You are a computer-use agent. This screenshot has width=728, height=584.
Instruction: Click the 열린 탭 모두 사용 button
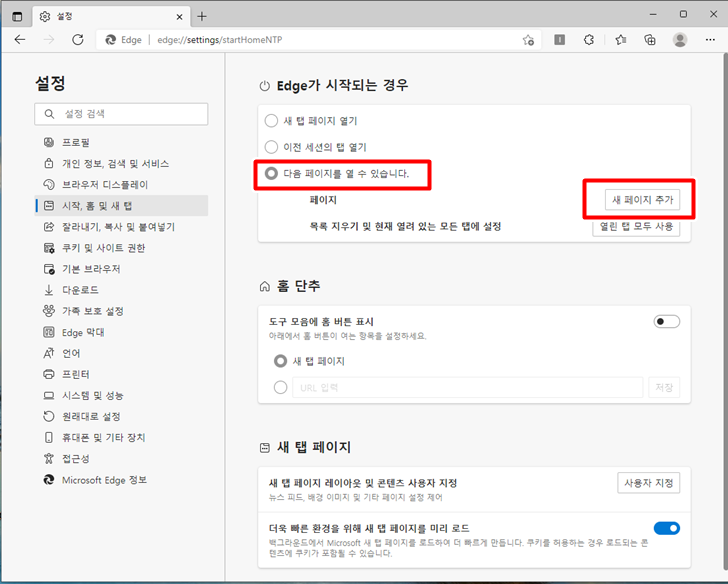click(x=636, y=227)
